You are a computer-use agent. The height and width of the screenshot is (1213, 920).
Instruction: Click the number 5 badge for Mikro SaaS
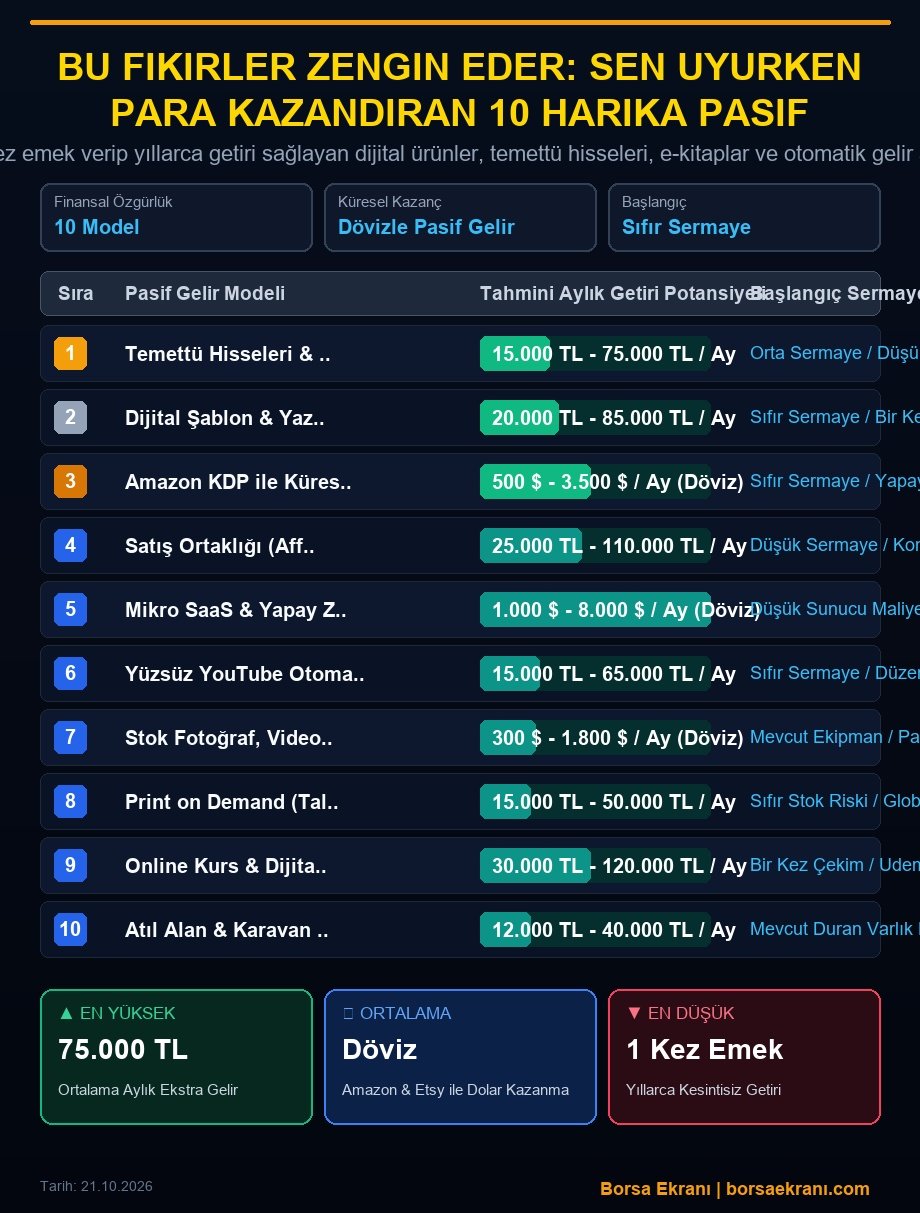[70, 609]
